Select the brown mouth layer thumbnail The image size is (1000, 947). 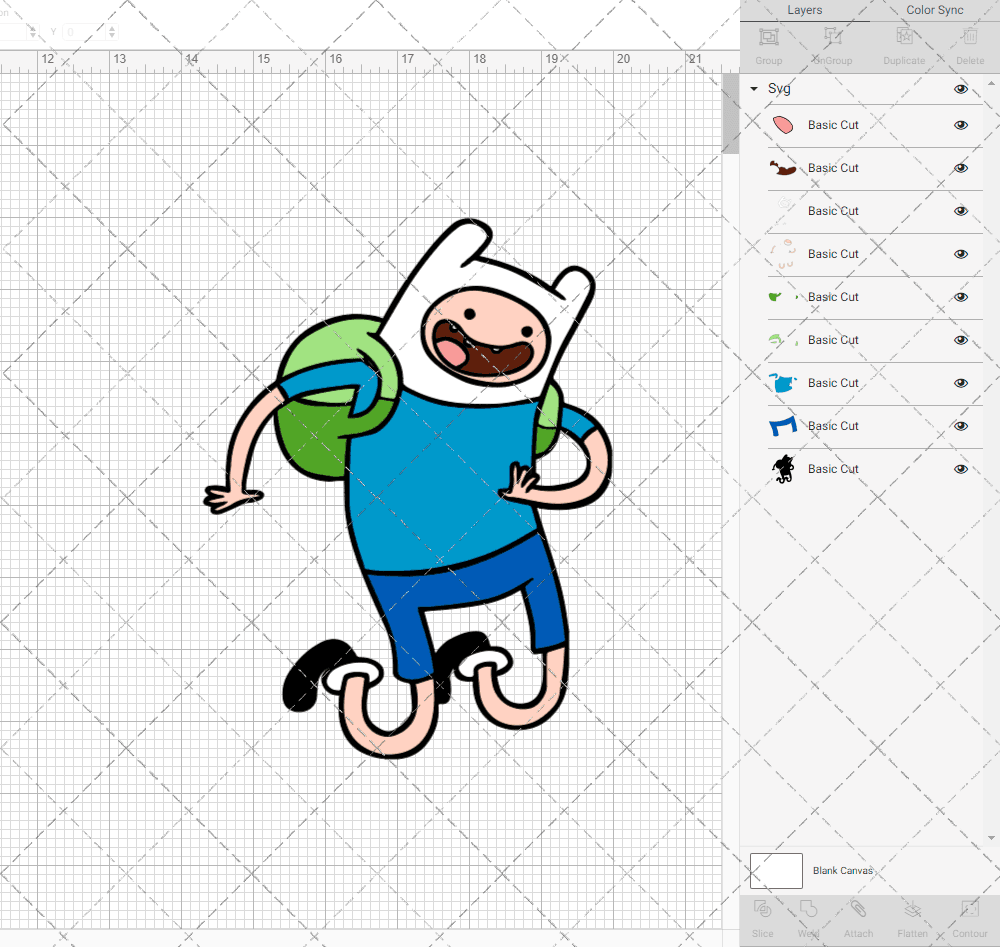783,168
